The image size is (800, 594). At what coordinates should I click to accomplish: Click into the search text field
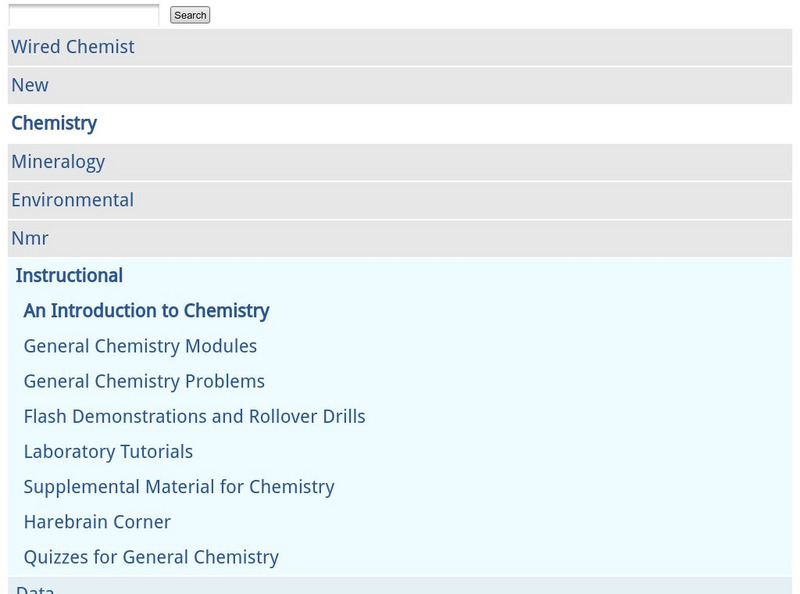click(x=84, y=15)
